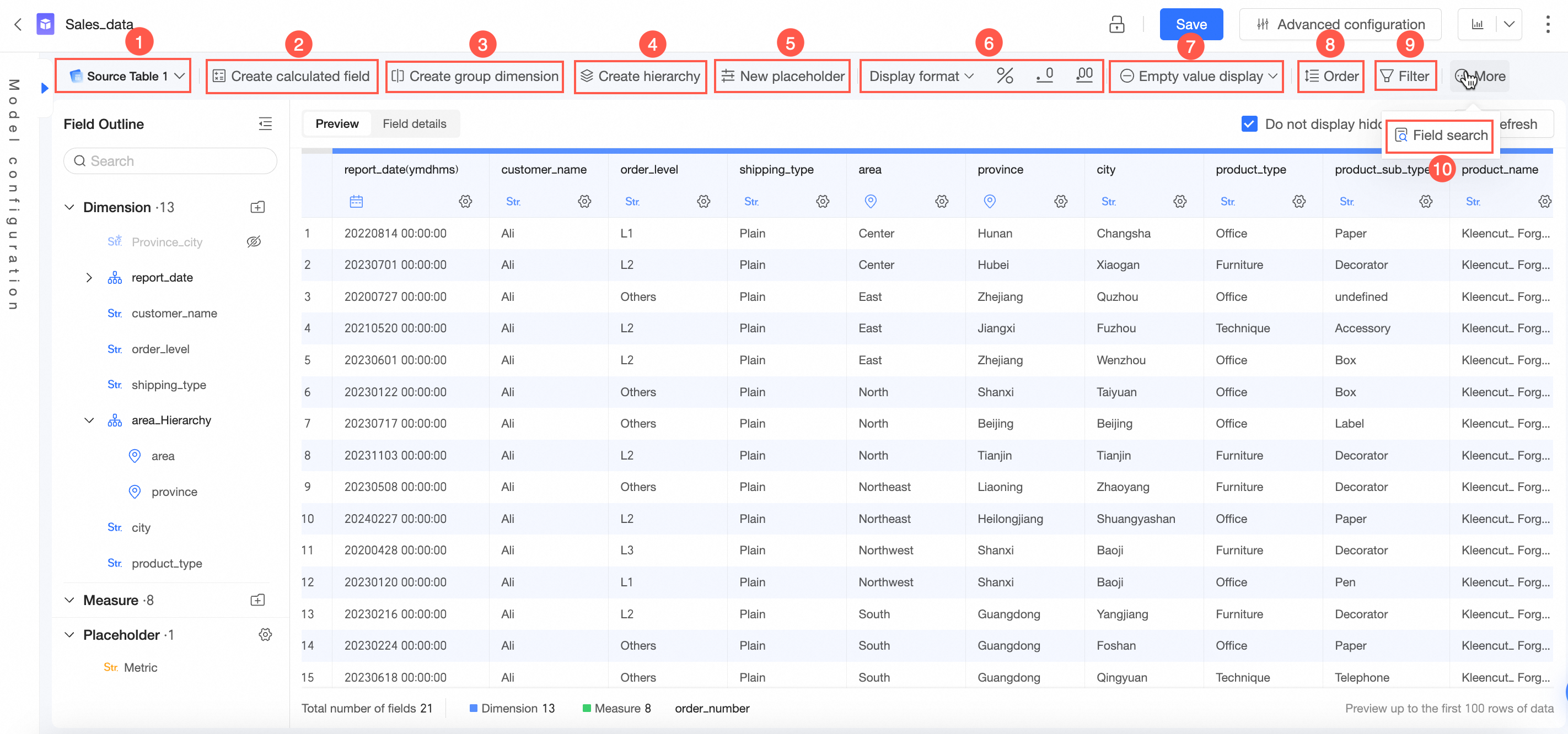This screenshot has height=734, width=1568.
Task: Click the chart icon at top right
Action: pos(1477,24)
